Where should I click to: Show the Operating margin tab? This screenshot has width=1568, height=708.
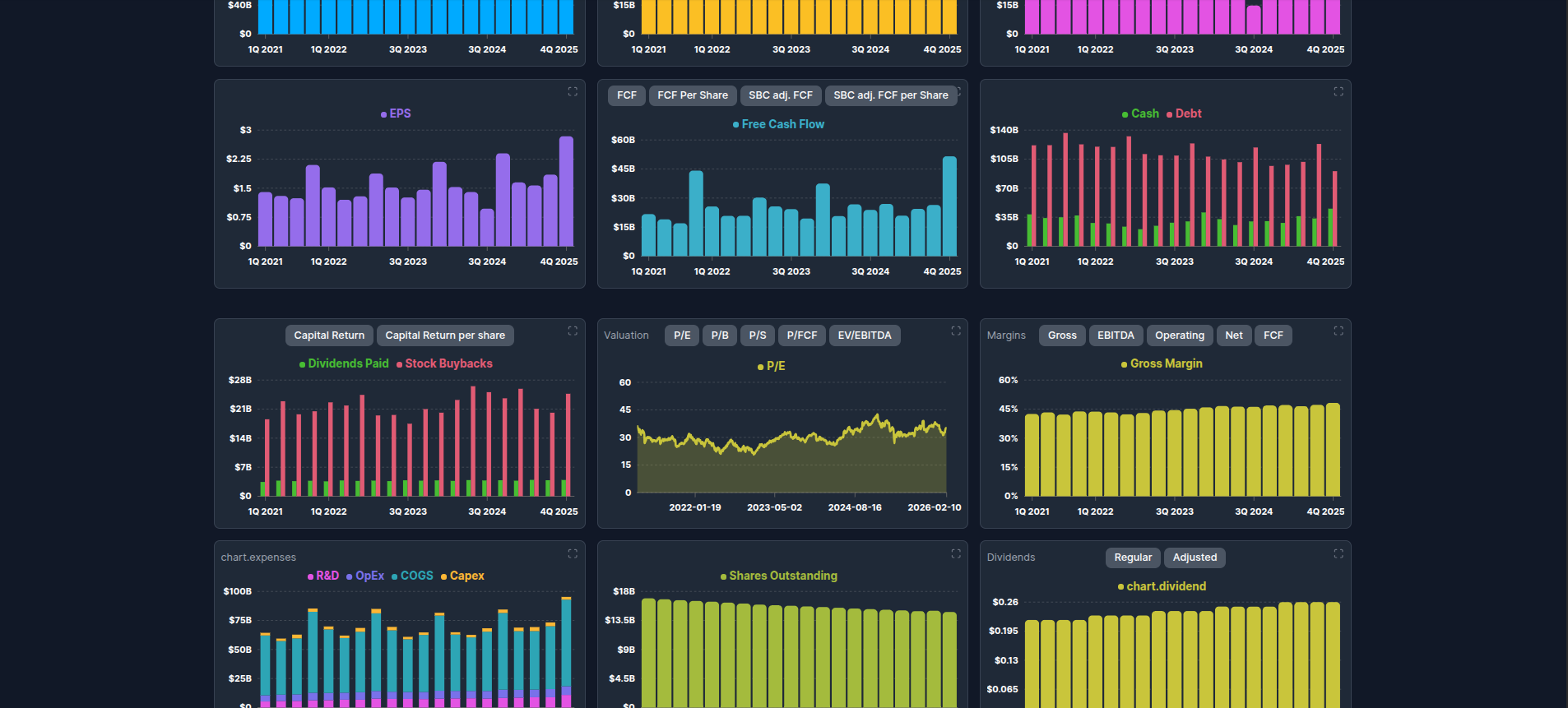click(1179, 335)
